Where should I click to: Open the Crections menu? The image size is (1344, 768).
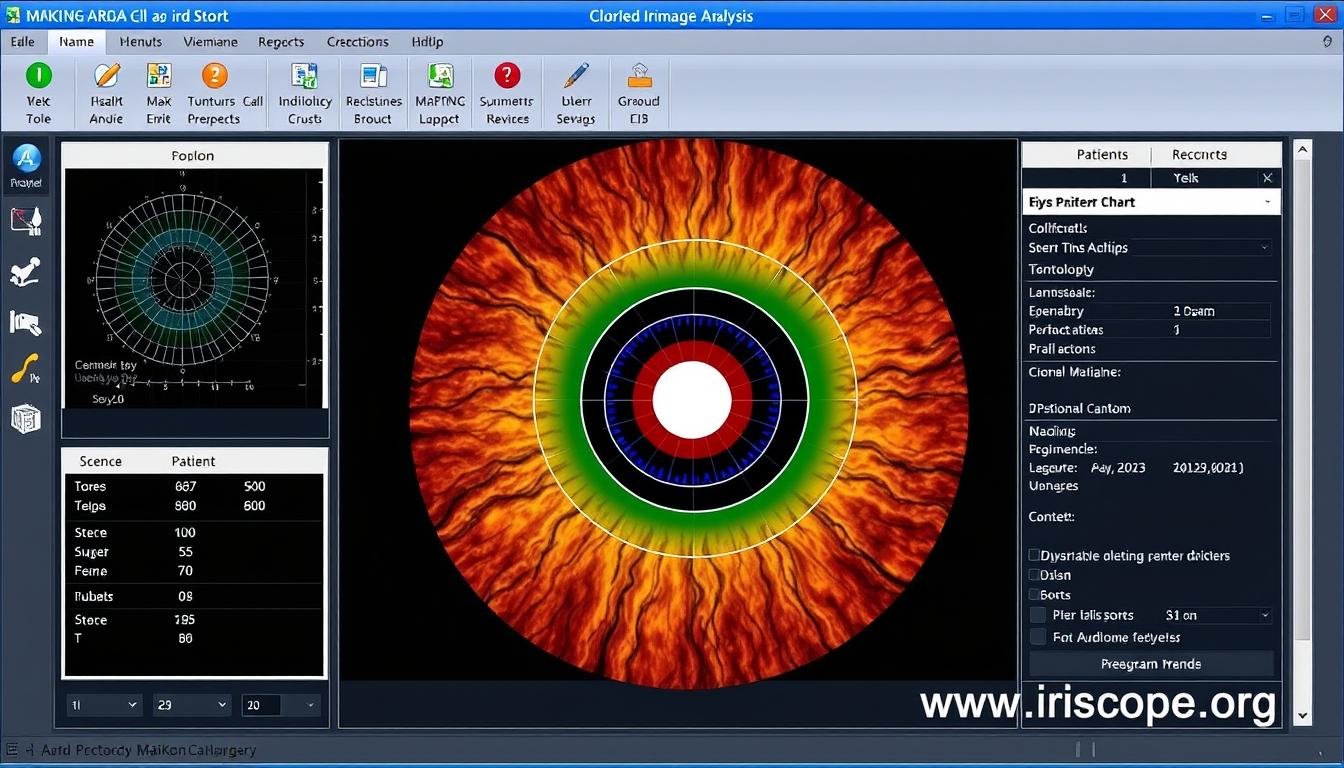(x=357, y=42)
